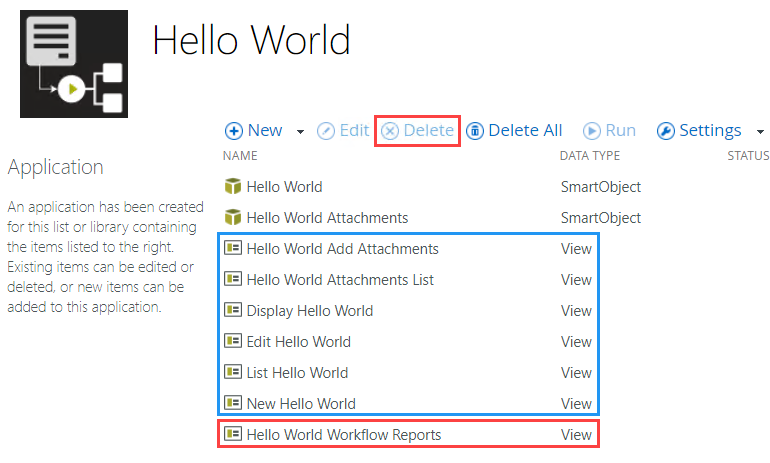This screenshot has width=770, height=463.
Task: Click the Hello World application logo icon
Action: point(74,65)
